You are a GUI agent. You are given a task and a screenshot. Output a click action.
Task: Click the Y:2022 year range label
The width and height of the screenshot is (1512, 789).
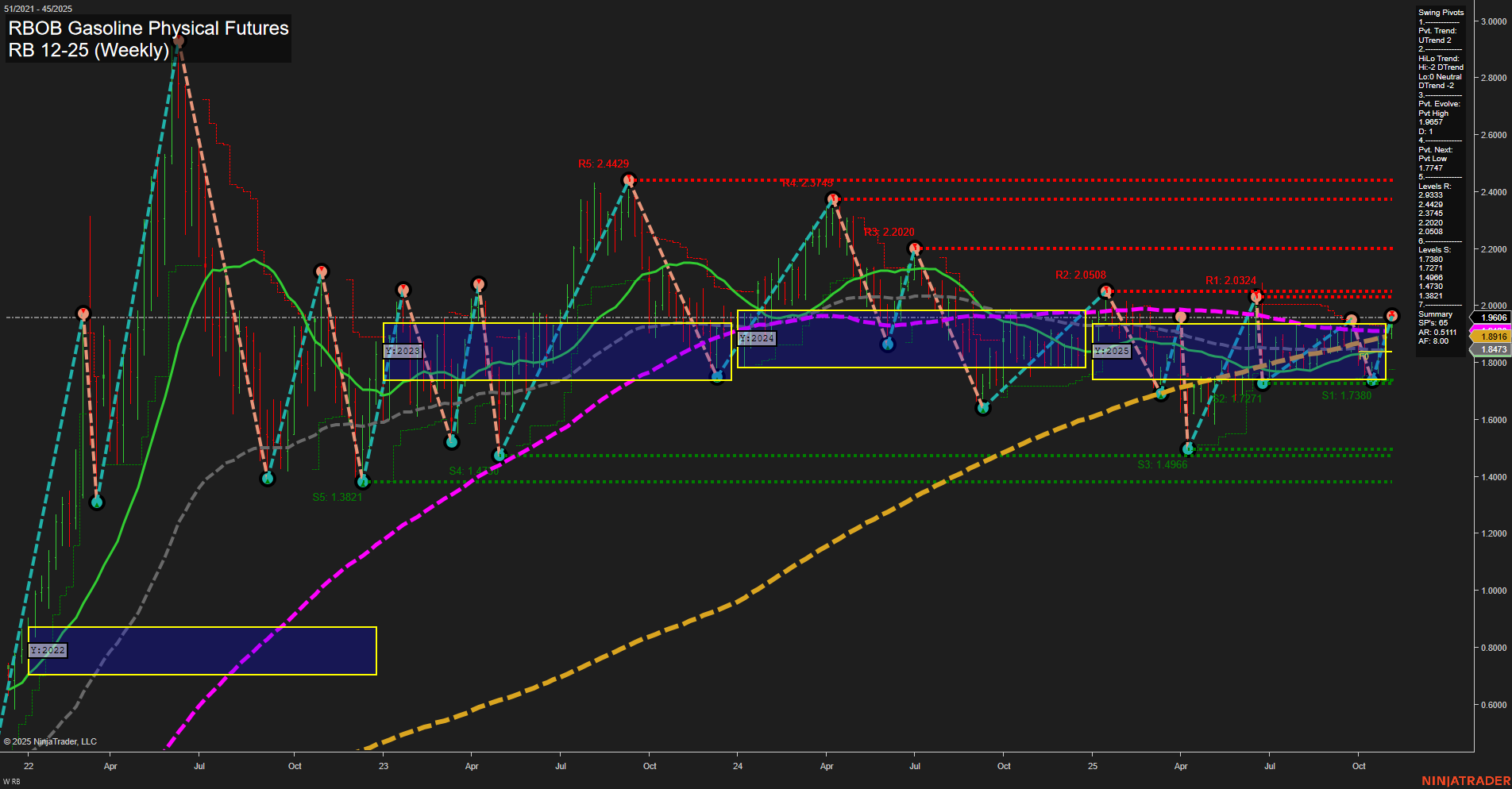(48, 649)
